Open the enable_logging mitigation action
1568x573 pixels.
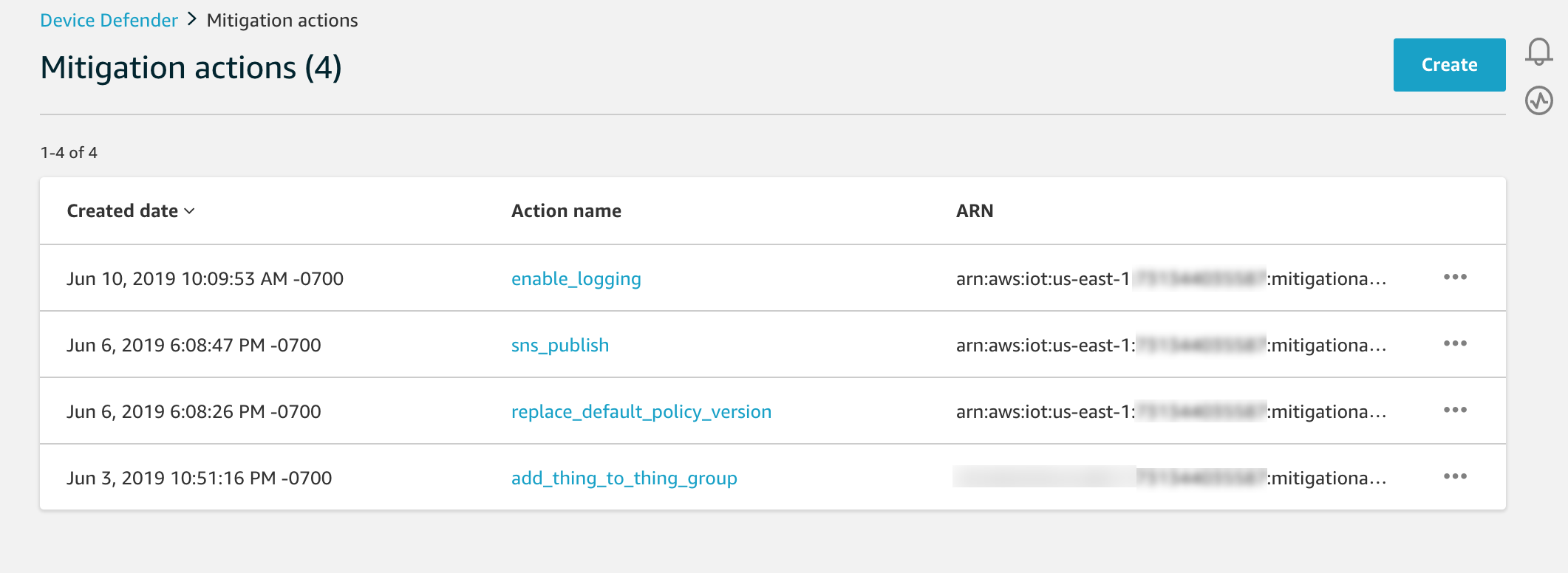[x=576, y=279]
